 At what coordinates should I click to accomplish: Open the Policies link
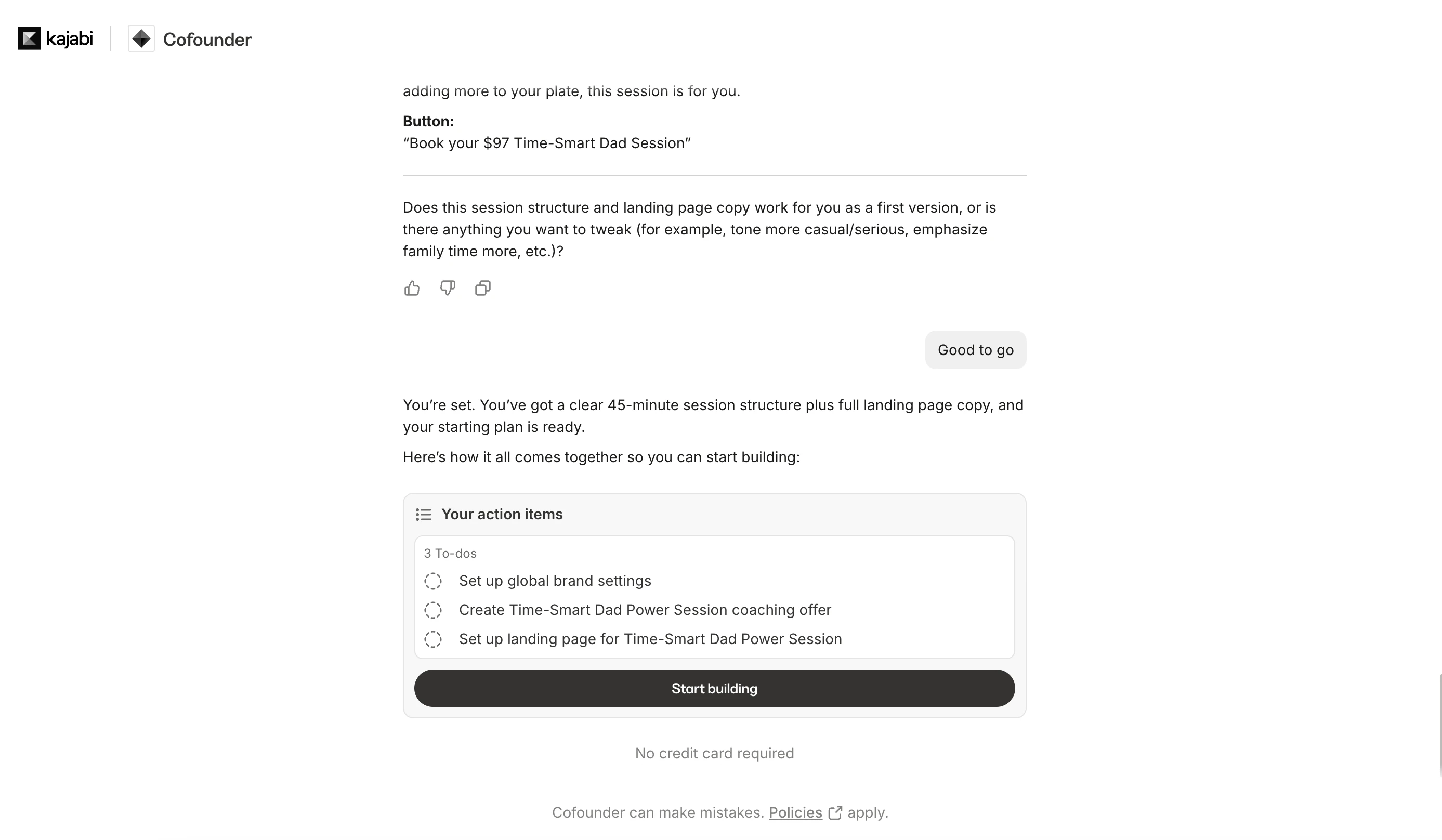(795, 812)
